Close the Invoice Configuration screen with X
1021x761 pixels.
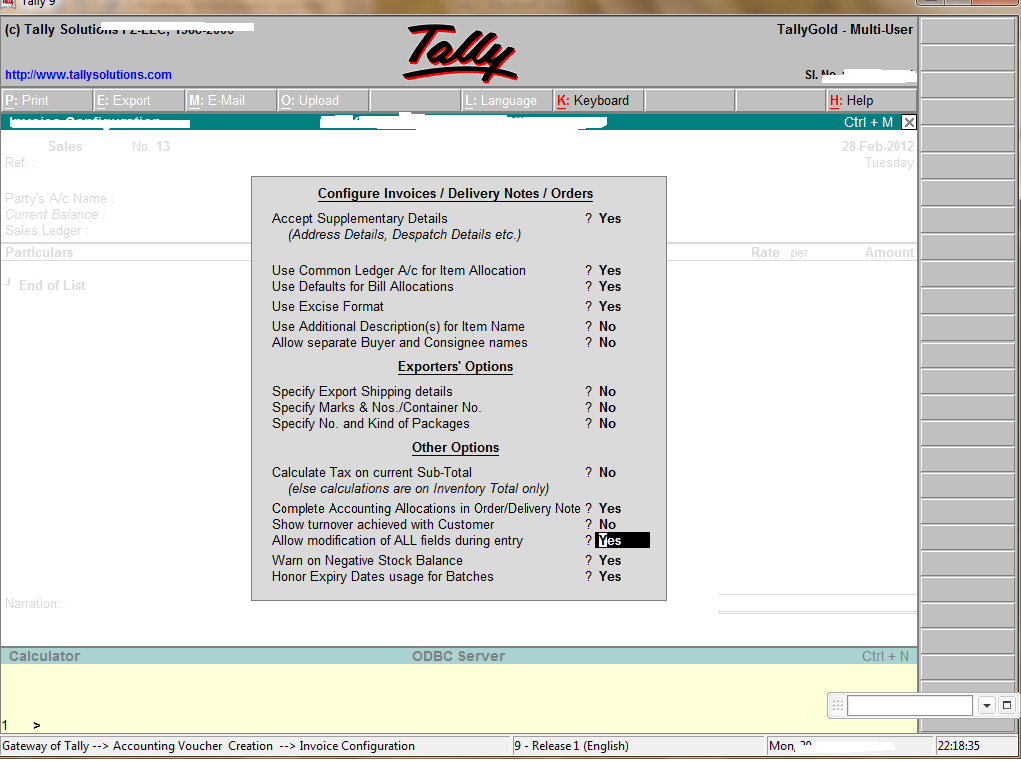(909, 122)
